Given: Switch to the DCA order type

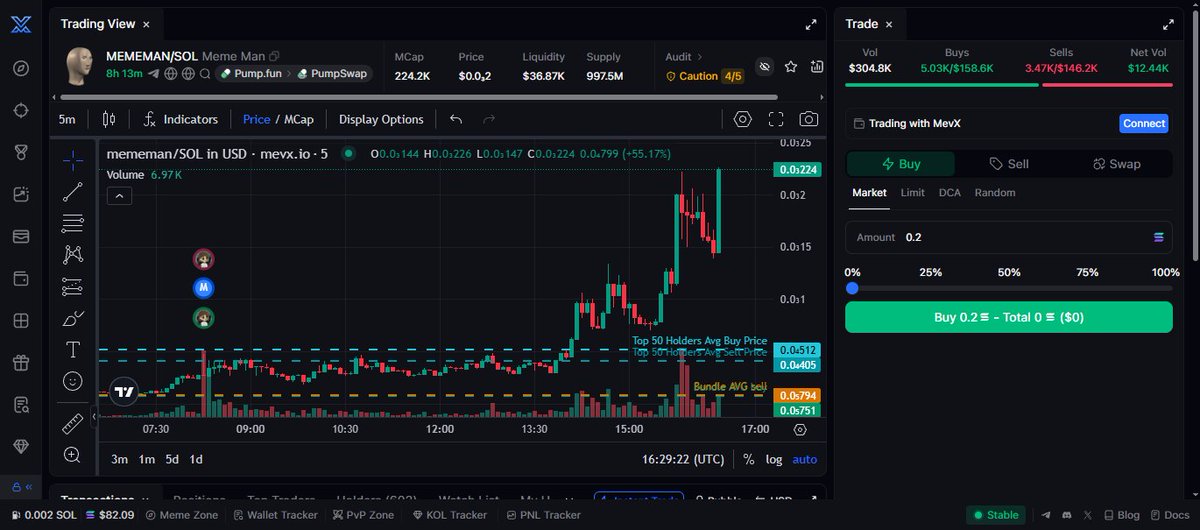Looking at the screenshot, I should point(949,193).
